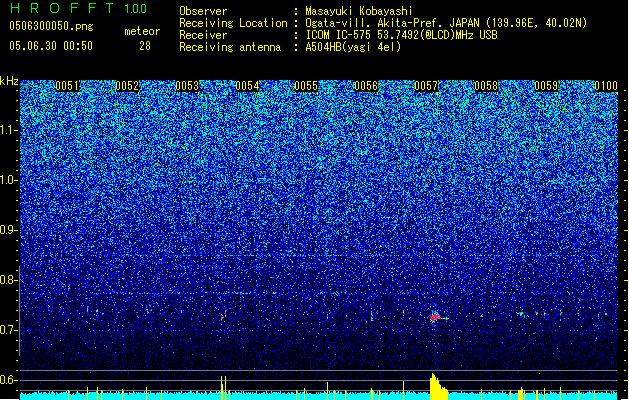Click the kHz axis unit label
629x400 pixels.
click(x=9, y=81)
